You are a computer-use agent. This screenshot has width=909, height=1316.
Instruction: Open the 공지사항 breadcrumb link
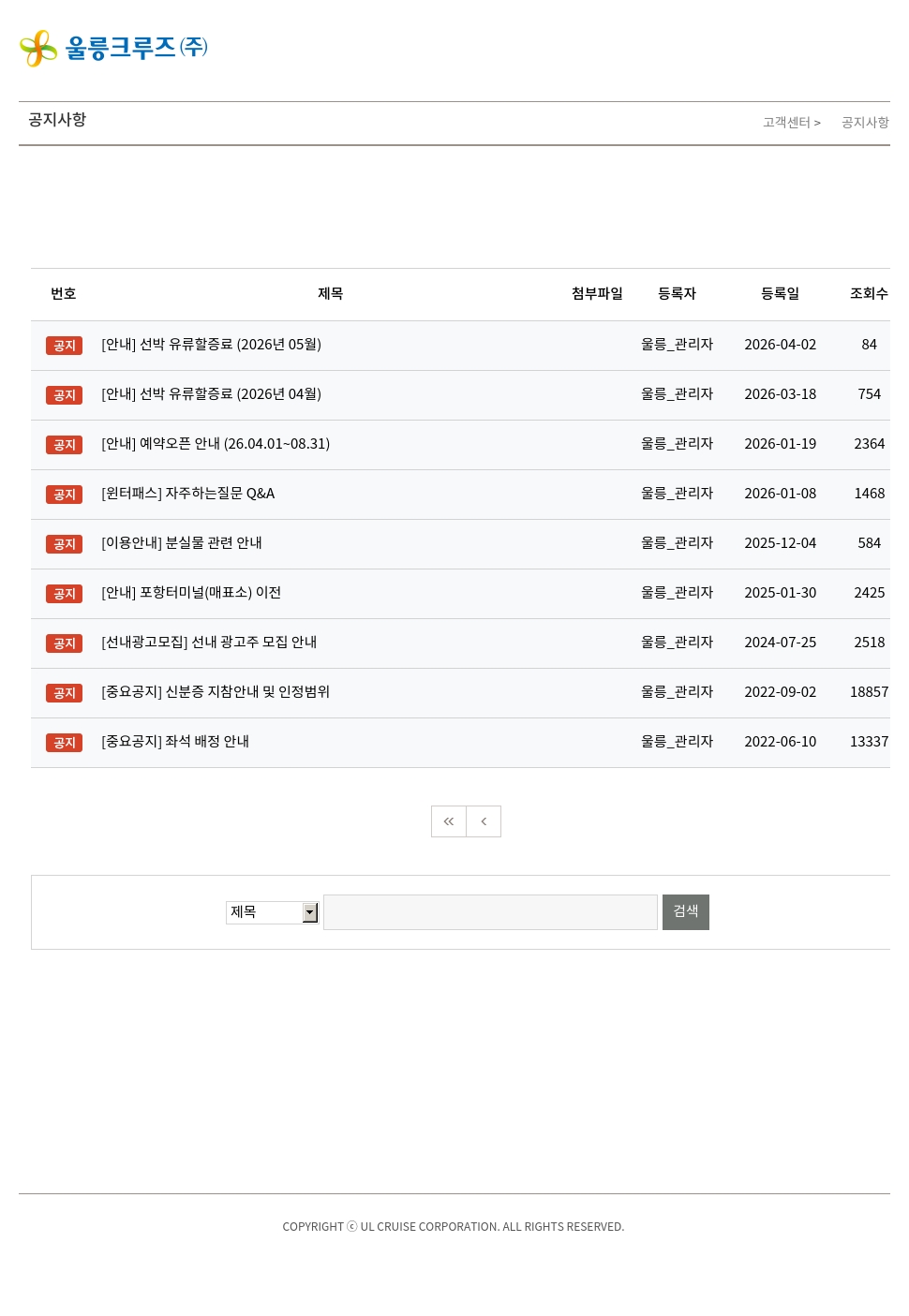(864, 123)
